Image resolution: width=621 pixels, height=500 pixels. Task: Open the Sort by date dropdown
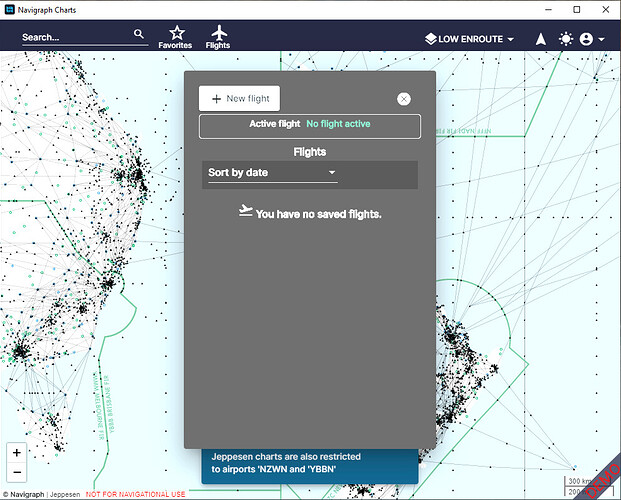272,173
